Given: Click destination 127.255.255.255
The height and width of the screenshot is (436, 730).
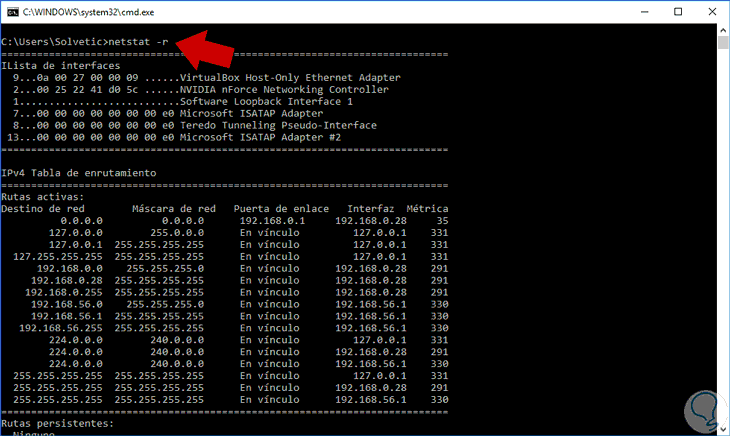Looking at the screenshot, I should 58,256.
